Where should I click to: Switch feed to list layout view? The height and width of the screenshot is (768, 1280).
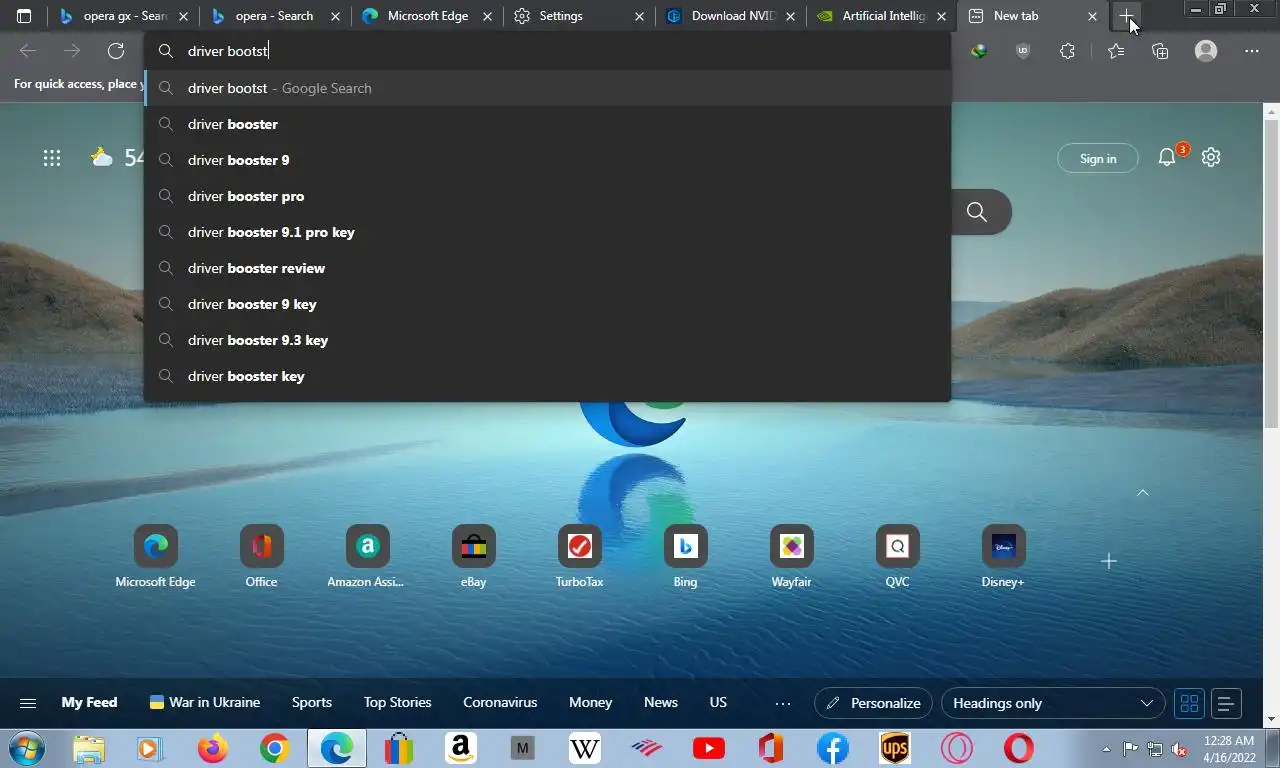coord(1227,703)
